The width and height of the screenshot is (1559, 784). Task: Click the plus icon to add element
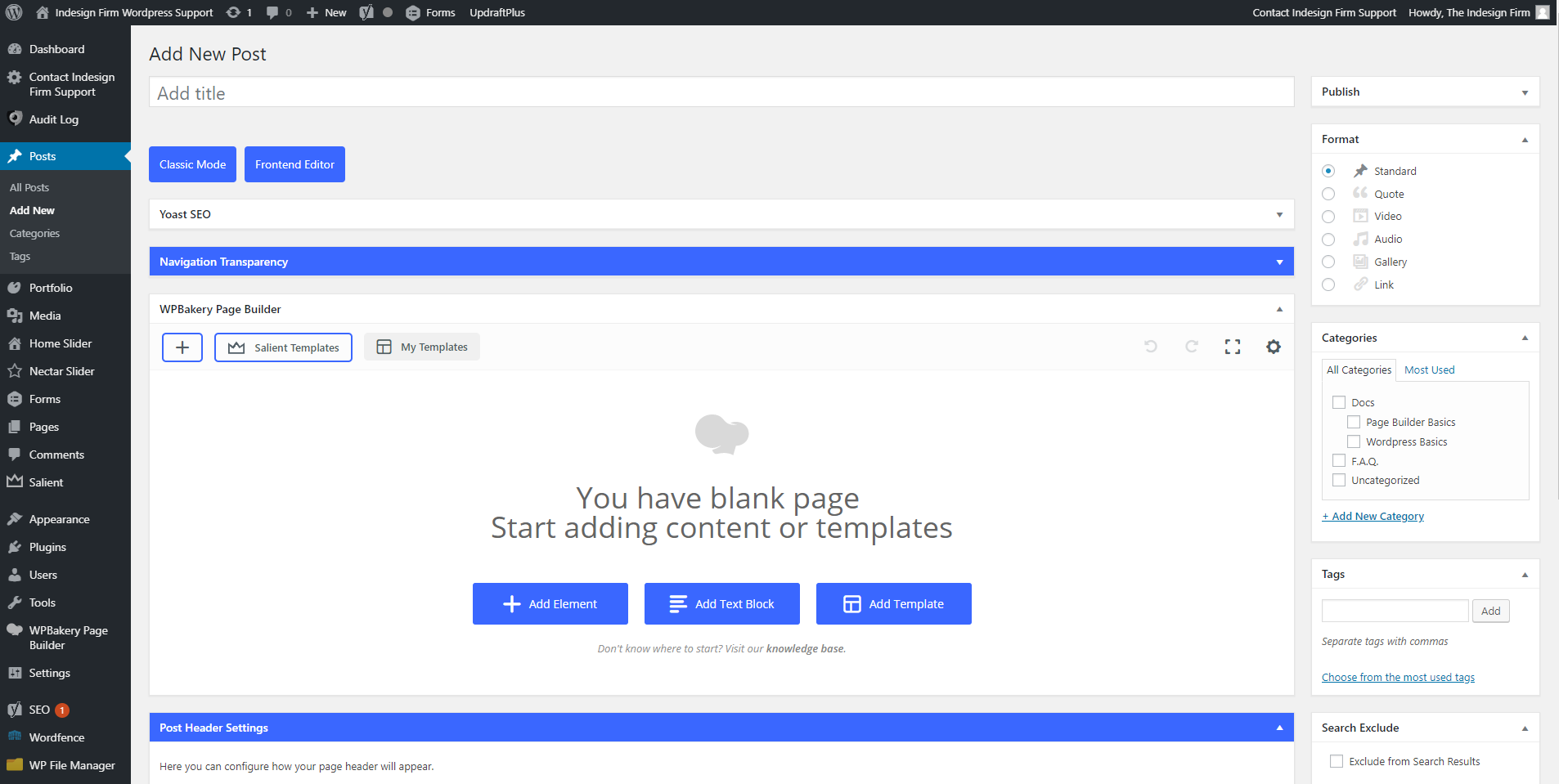click(182, 347)
